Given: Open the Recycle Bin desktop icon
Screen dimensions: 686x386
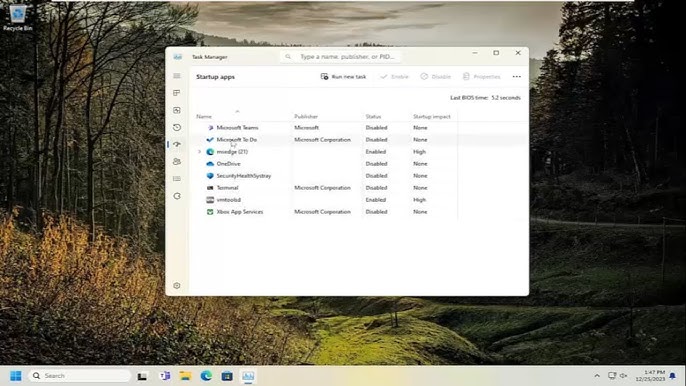Looking at the screenshot, I should point(18,18).
